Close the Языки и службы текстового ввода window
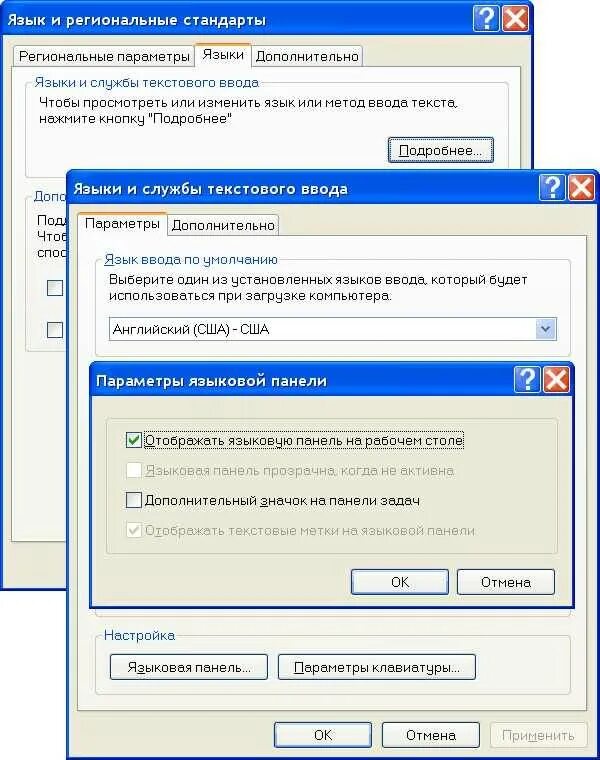This screenshot has height=760, width=600. (x=581, y=187)
